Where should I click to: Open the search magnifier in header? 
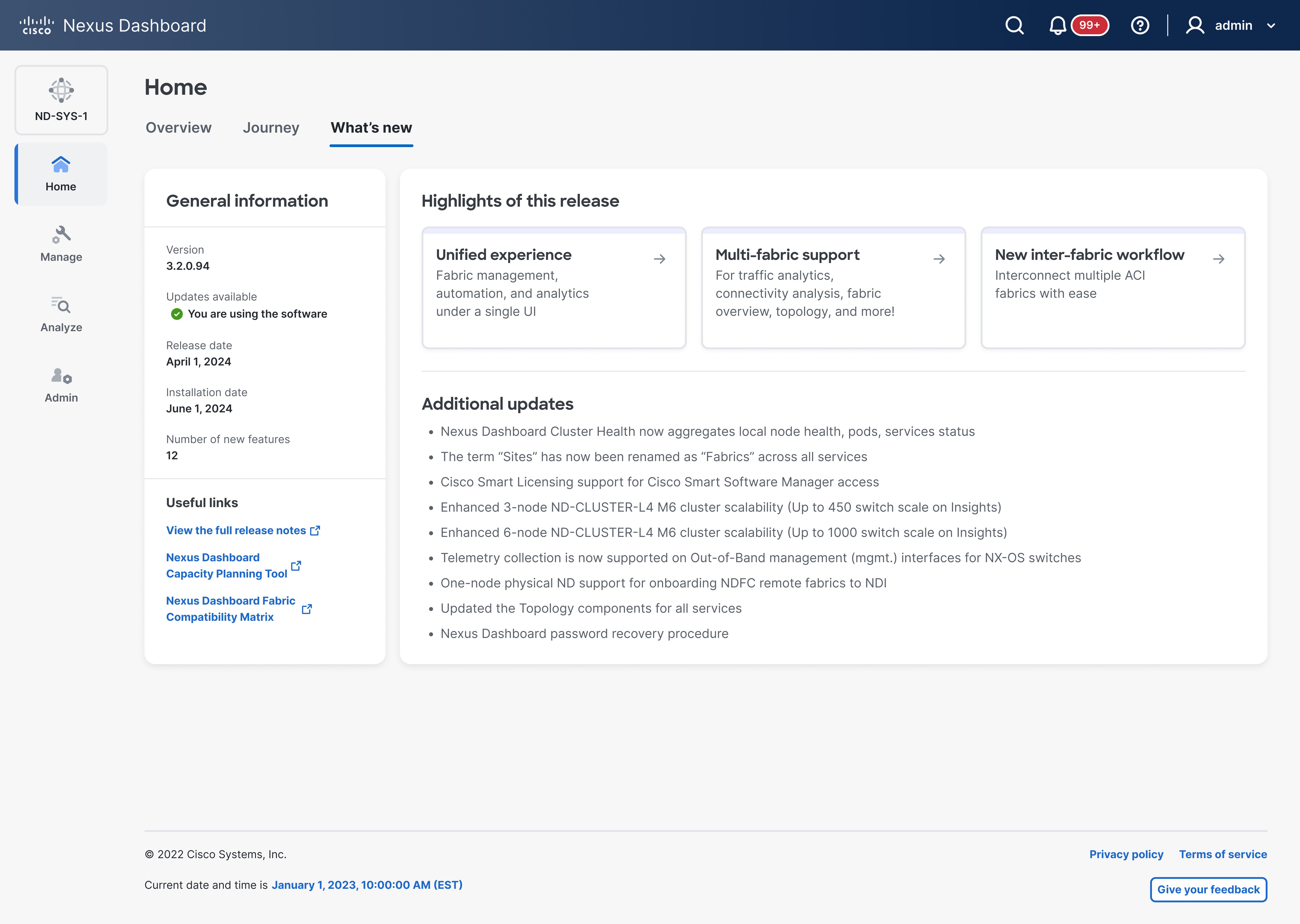pyautogui.click(x=1014, y=25)
